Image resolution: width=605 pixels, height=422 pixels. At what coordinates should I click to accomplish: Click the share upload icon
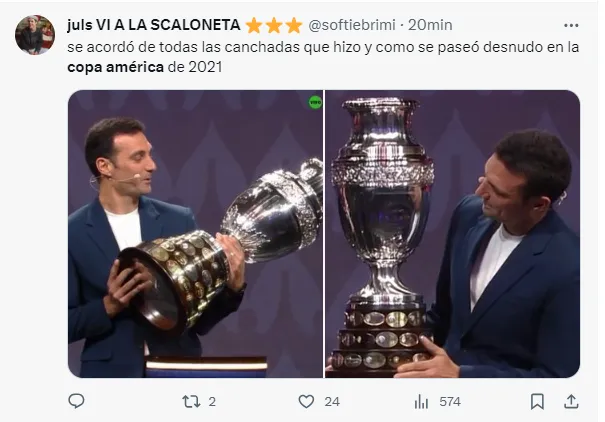tap(571, 401)
